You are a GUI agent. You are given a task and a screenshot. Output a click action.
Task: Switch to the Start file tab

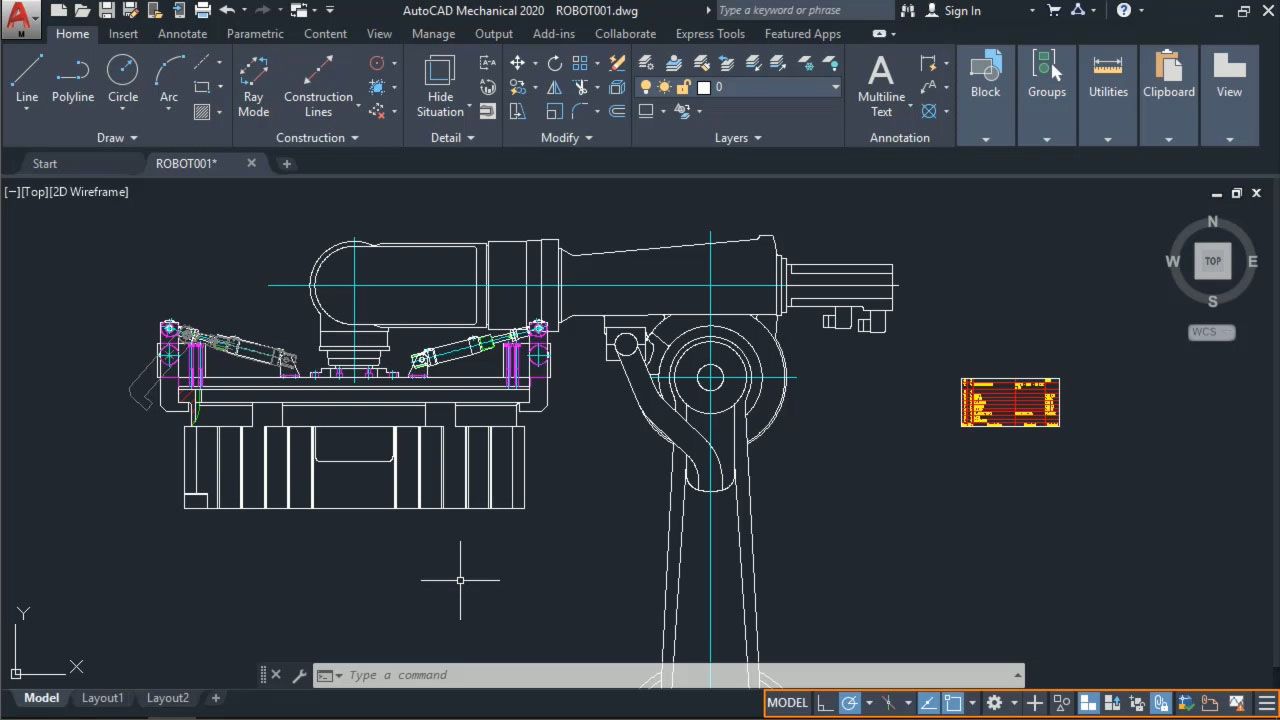point(45,164)
